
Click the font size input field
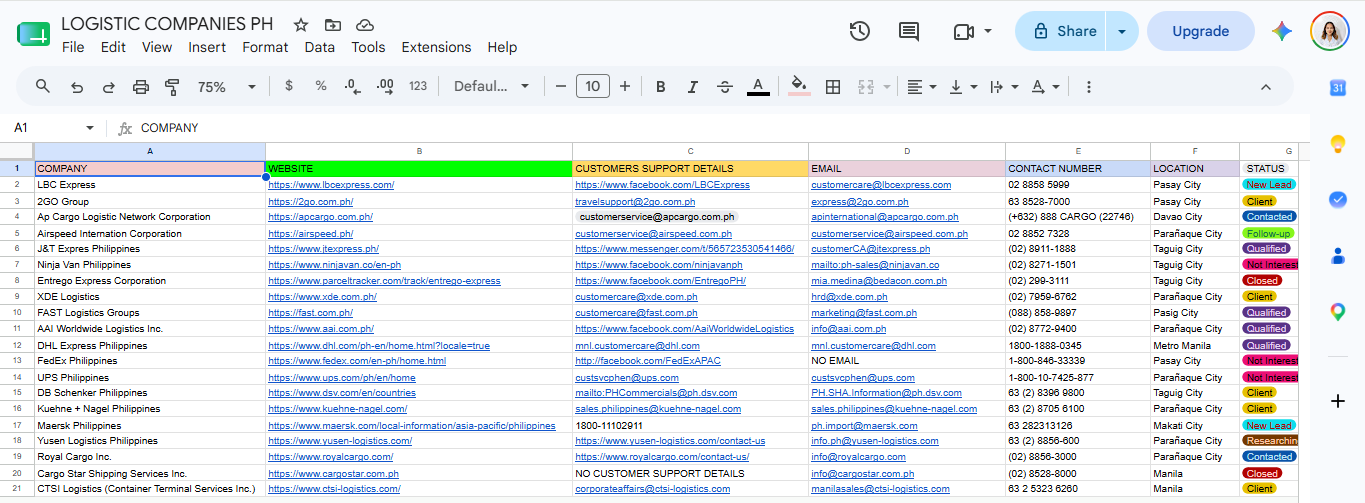click(593, 87)
